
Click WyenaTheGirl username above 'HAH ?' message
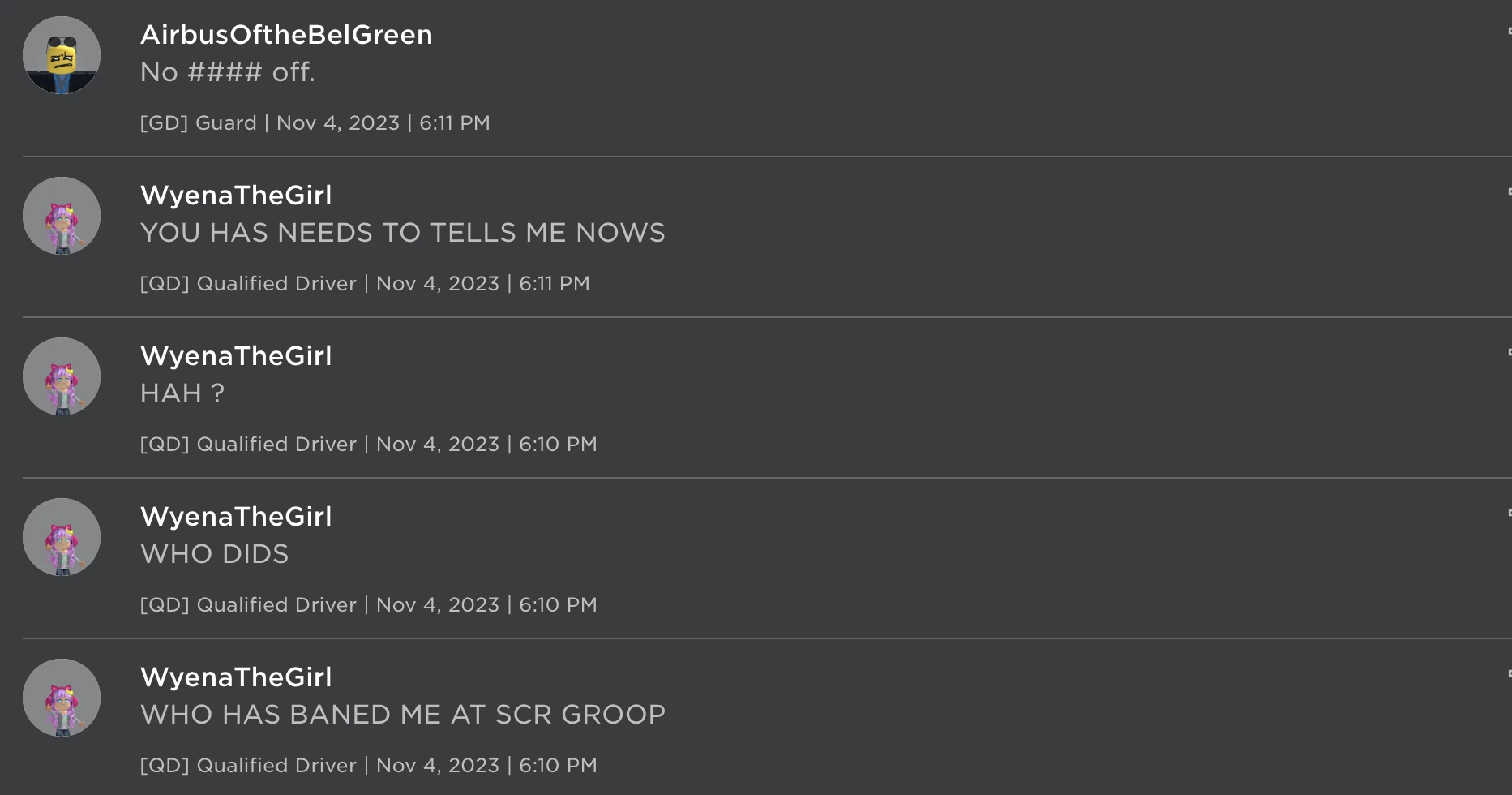(236, 356)
